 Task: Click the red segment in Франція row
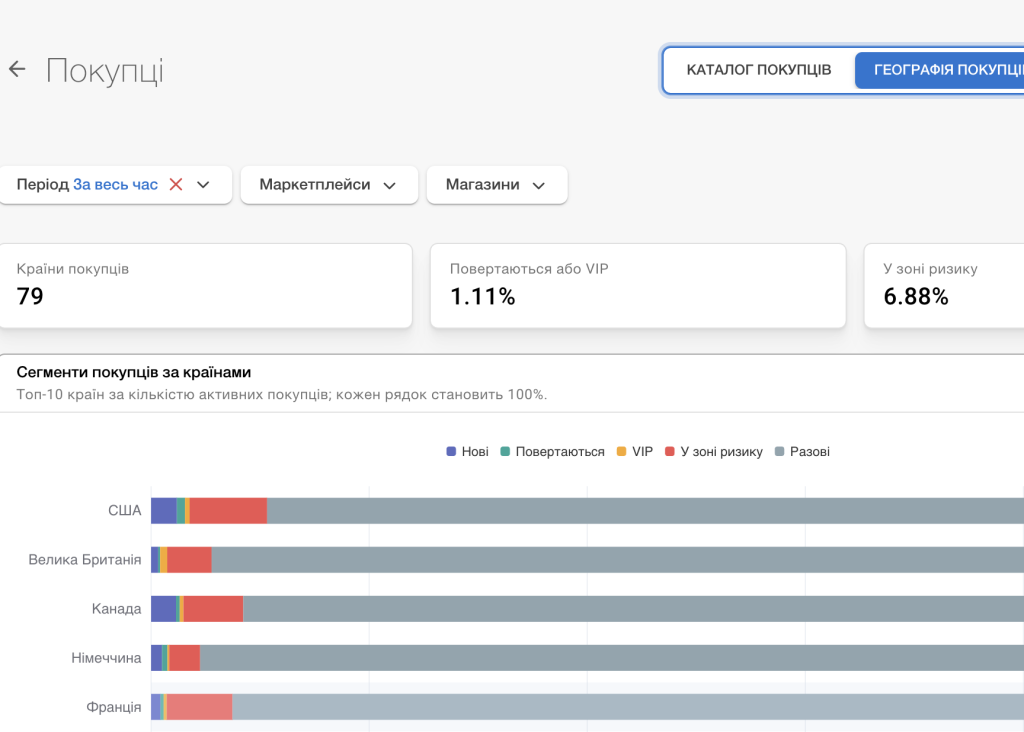[x=199, y=707]
